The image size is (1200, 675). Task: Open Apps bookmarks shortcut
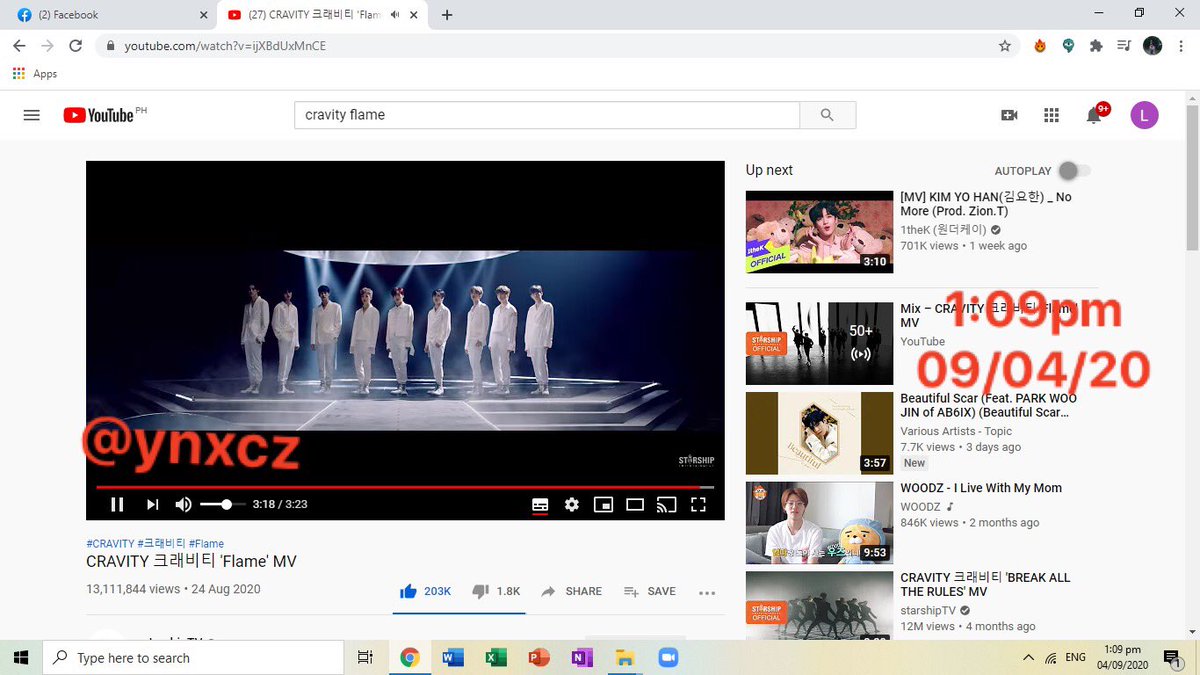(x=35, y=74)
